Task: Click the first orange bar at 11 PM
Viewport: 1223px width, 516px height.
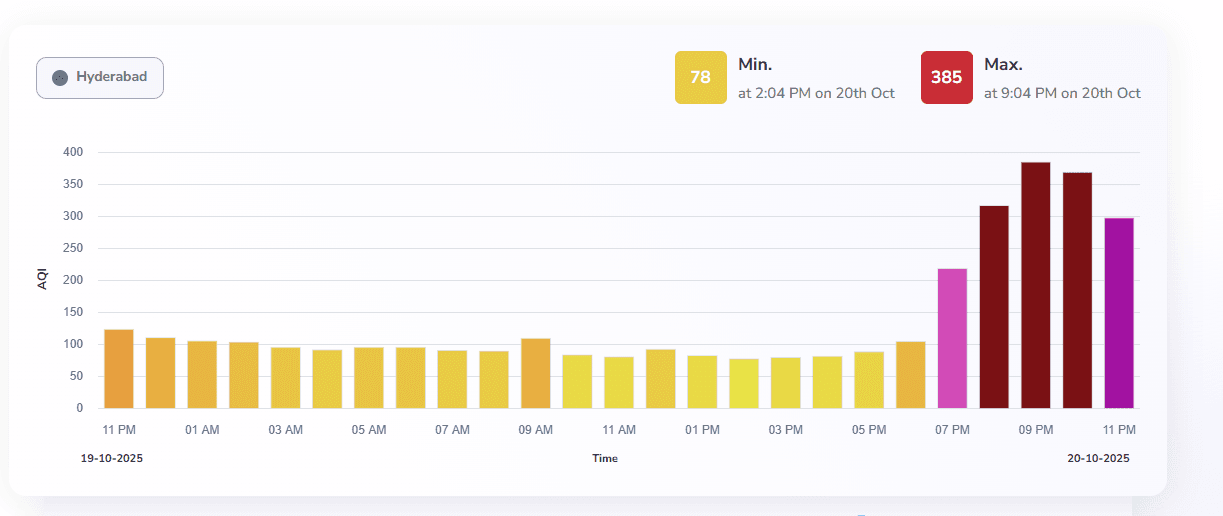Action: click(119, 368)
